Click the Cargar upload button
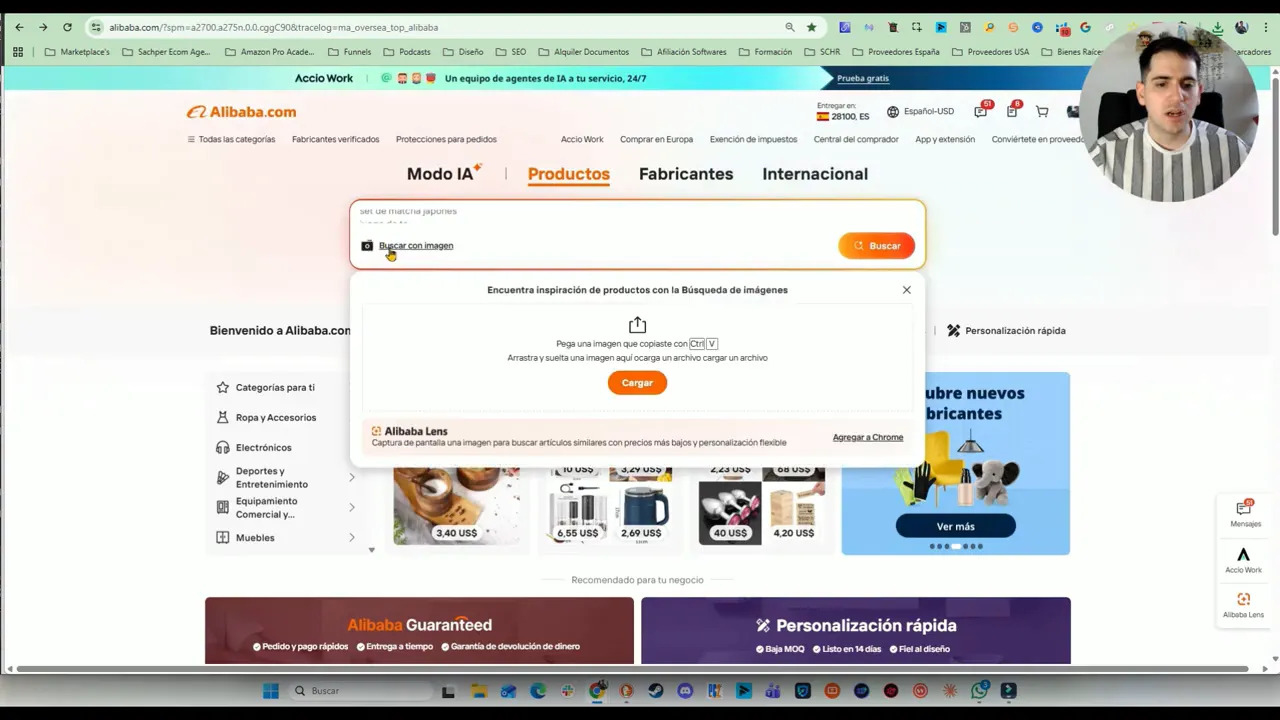Viewport: 1280px width, 720px height. click(637, 383)
